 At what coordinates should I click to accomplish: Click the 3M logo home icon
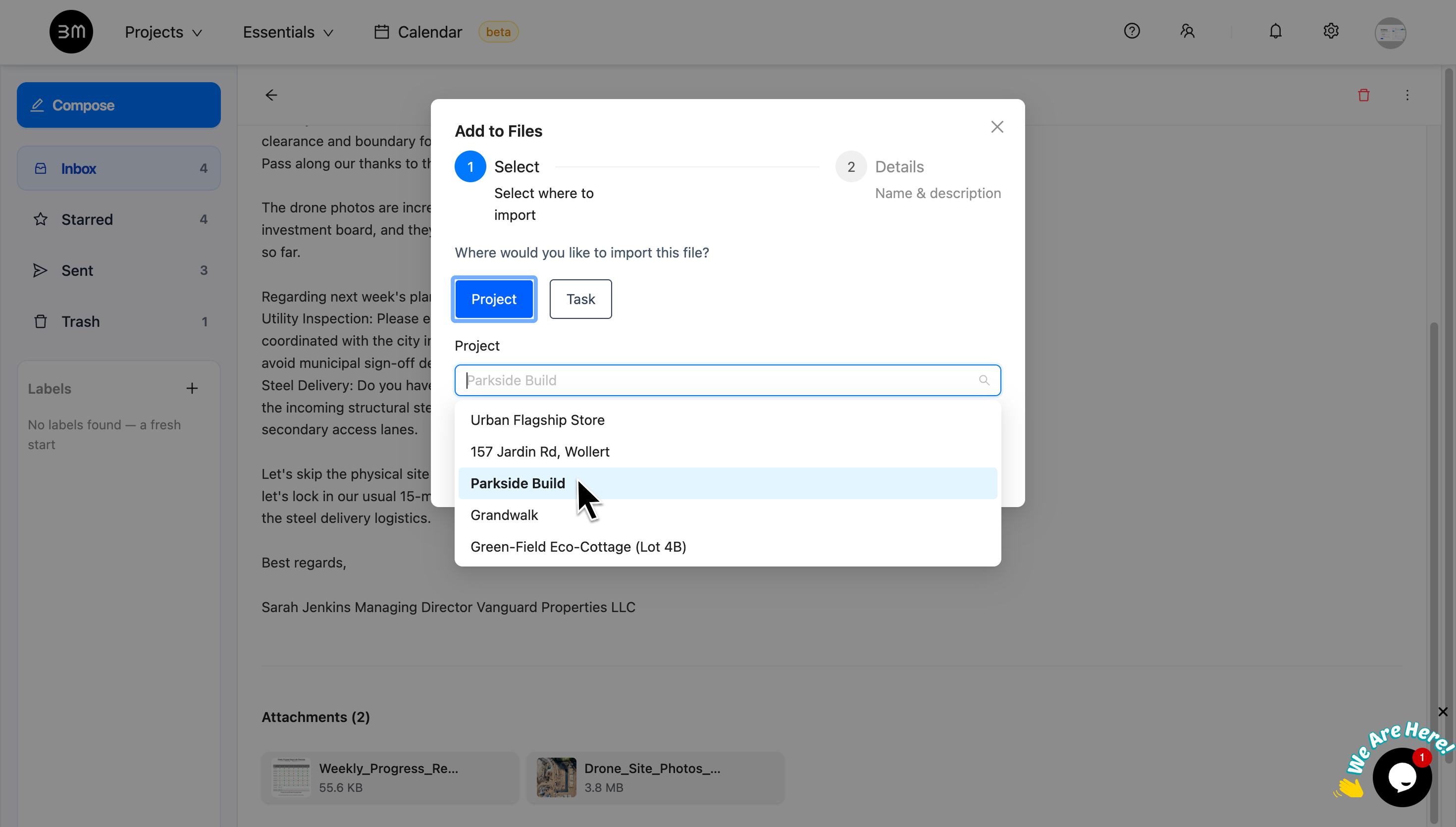click(x=71, y=32)
